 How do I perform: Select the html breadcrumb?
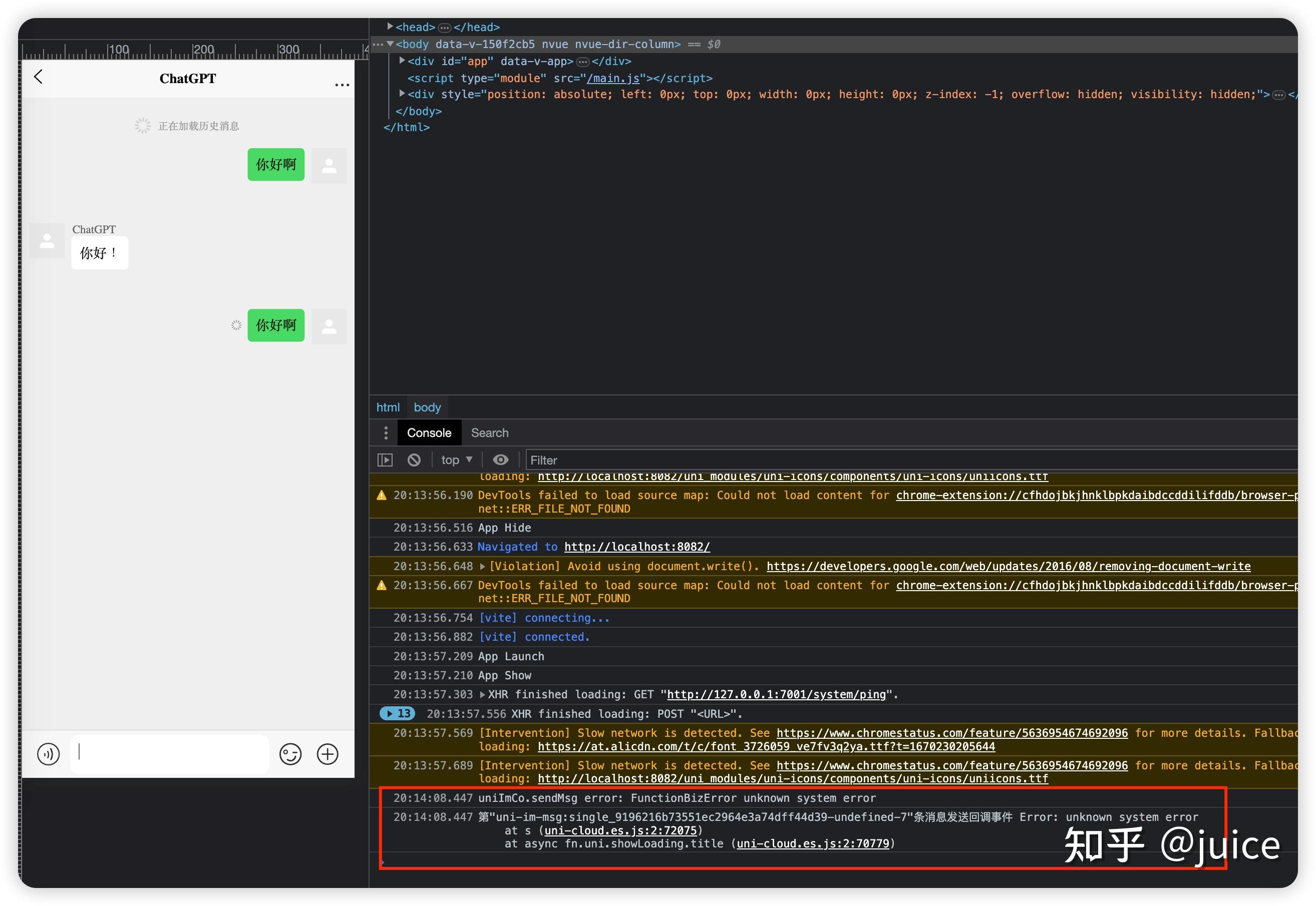coord(388,407)
